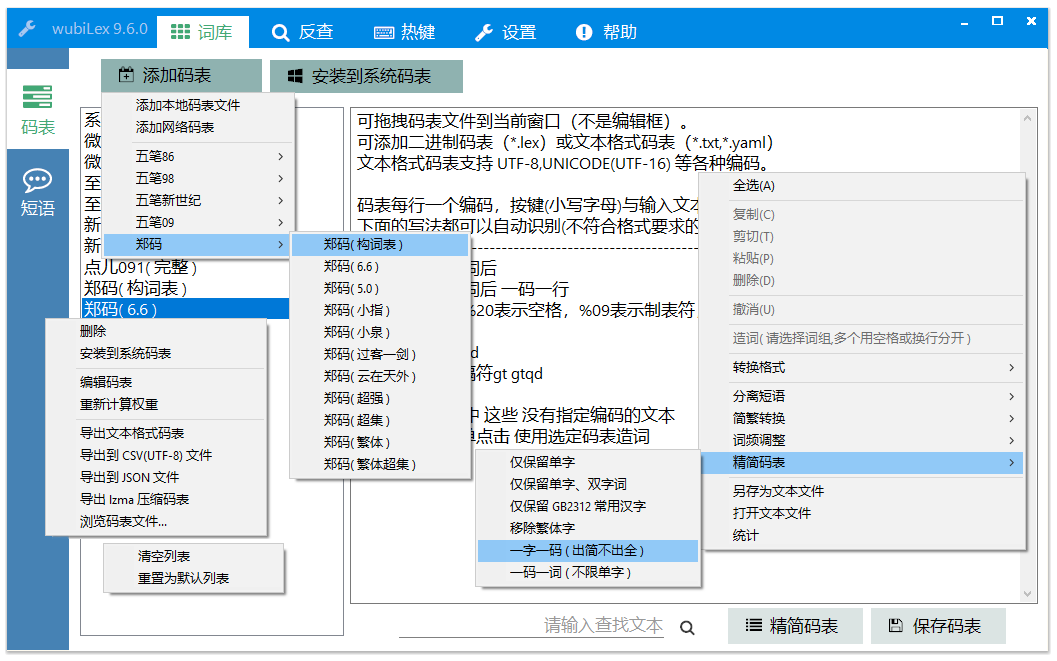Choose 一字一码(出简不出全) option

587,550
